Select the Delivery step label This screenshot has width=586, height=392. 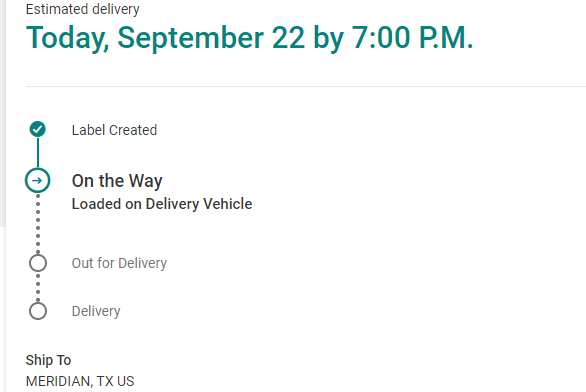click(96, 311)
